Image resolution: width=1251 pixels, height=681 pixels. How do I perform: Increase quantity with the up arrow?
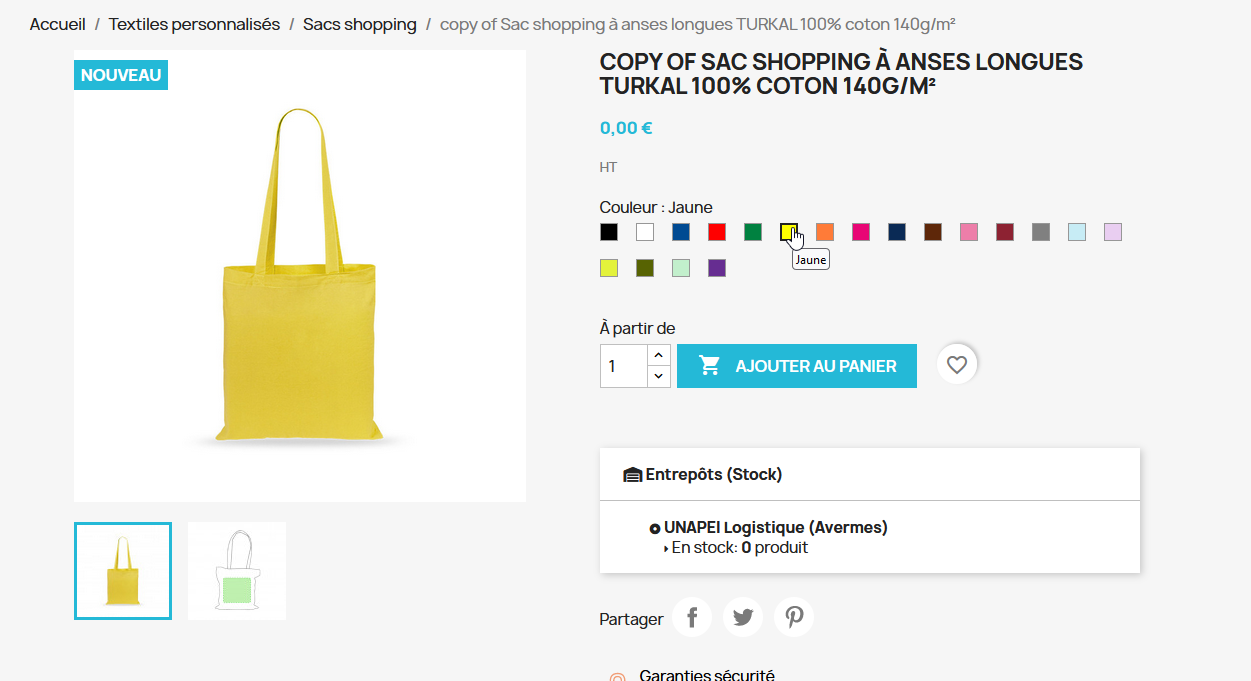tap(658, 355)
